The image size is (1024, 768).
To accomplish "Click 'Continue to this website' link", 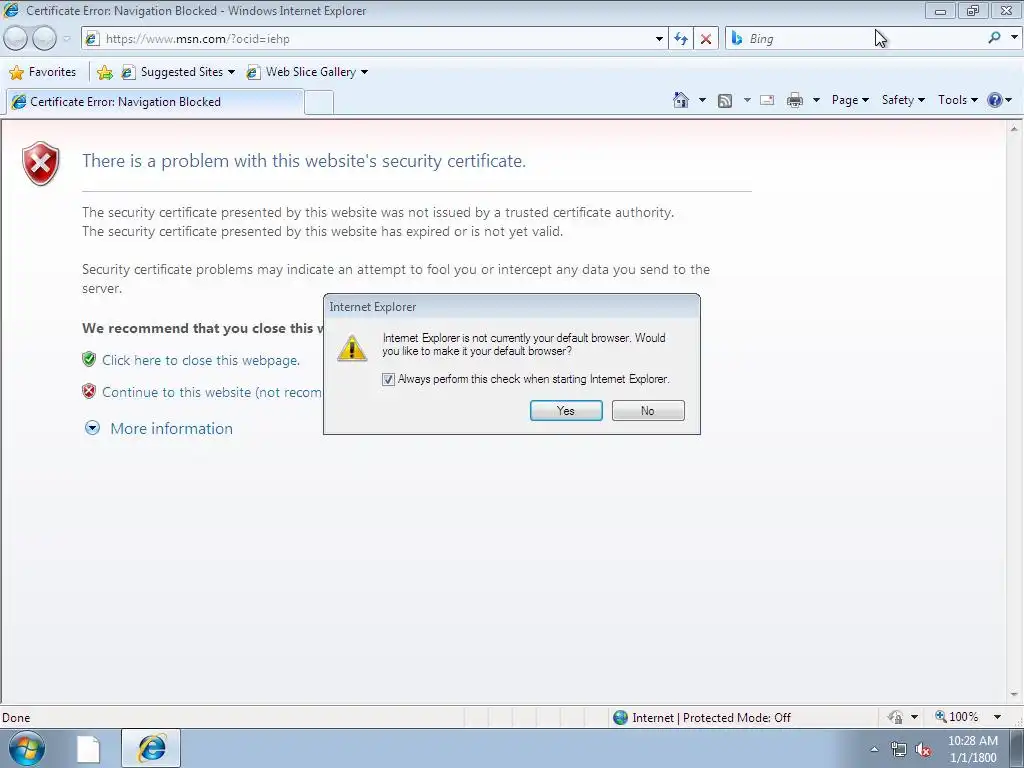I will (211, 392).
